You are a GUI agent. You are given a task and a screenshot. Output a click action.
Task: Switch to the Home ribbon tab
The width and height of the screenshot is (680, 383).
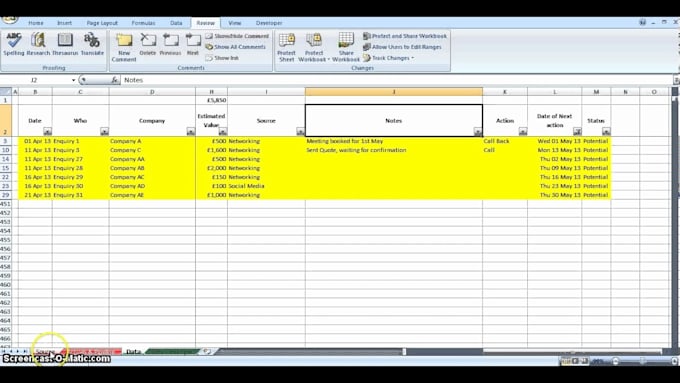click(x=36, y=23)
